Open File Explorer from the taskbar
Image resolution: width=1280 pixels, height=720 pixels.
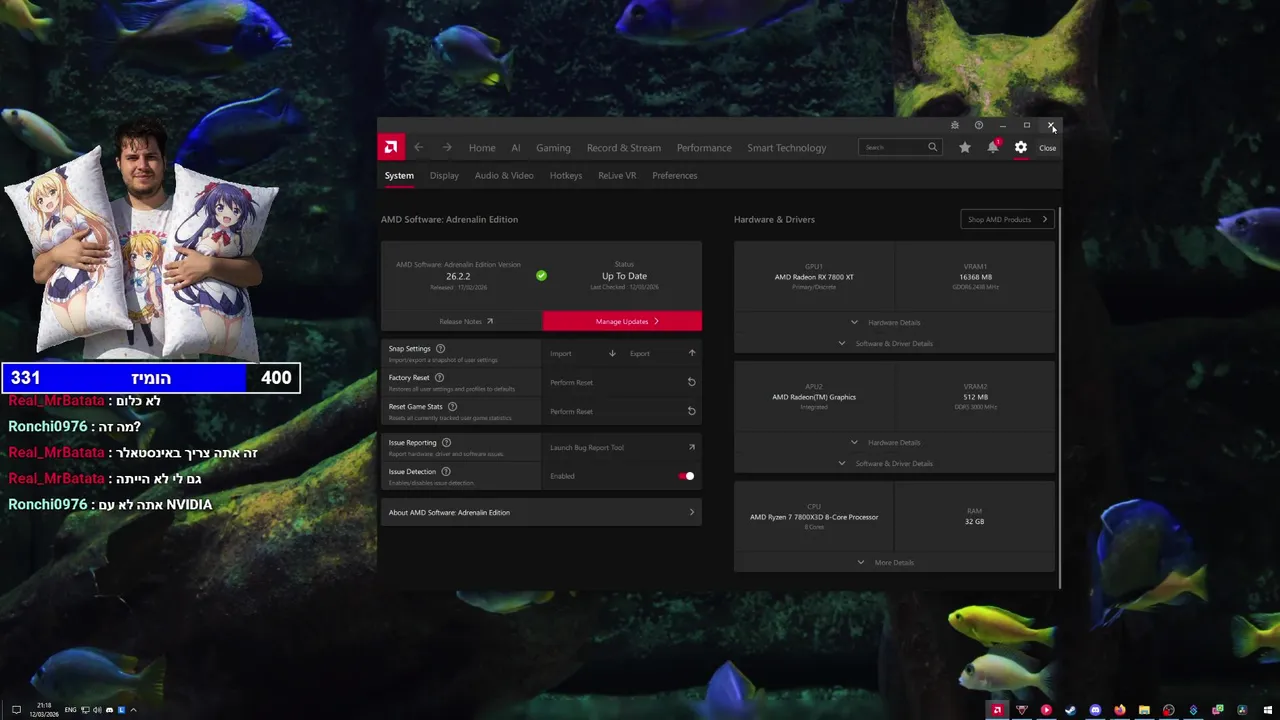coord(1144,710)
